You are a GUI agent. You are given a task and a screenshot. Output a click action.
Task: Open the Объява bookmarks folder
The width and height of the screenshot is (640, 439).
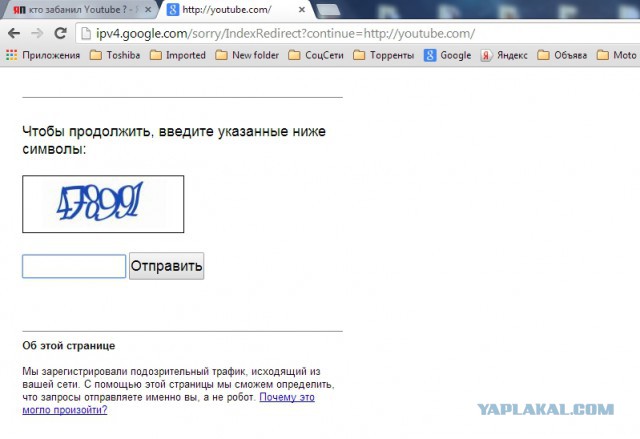pos(562,55)
